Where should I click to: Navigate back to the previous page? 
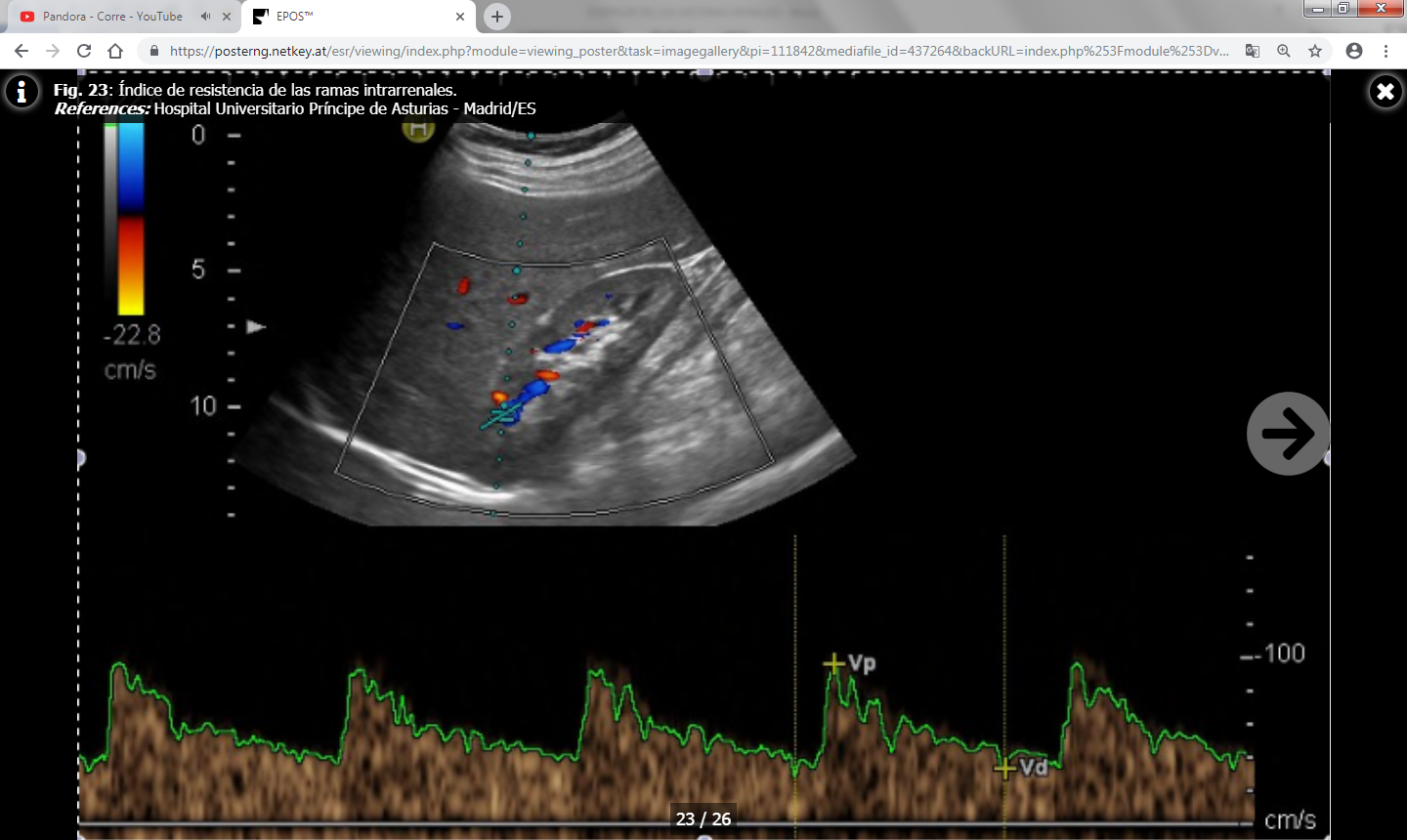[x=21, y=51]
